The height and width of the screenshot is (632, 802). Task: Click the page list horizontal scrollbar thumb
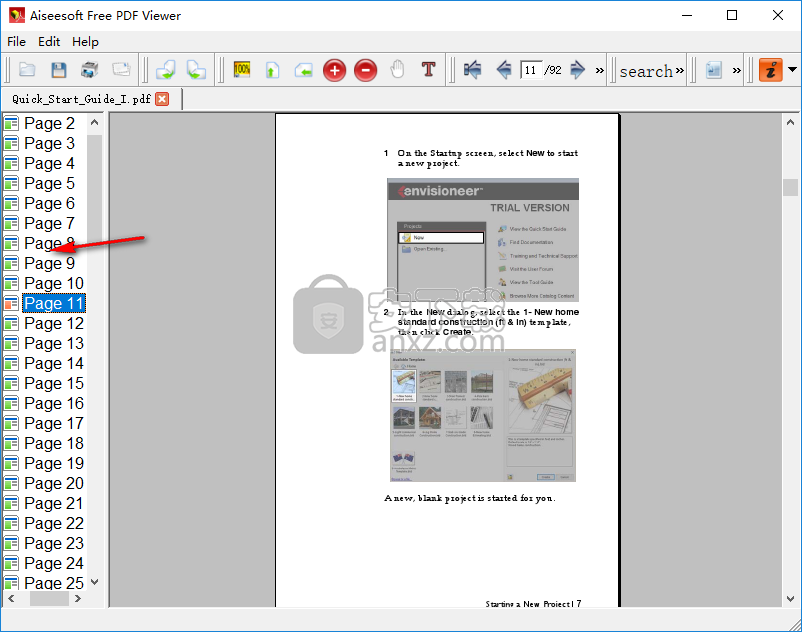coord(49,598)
